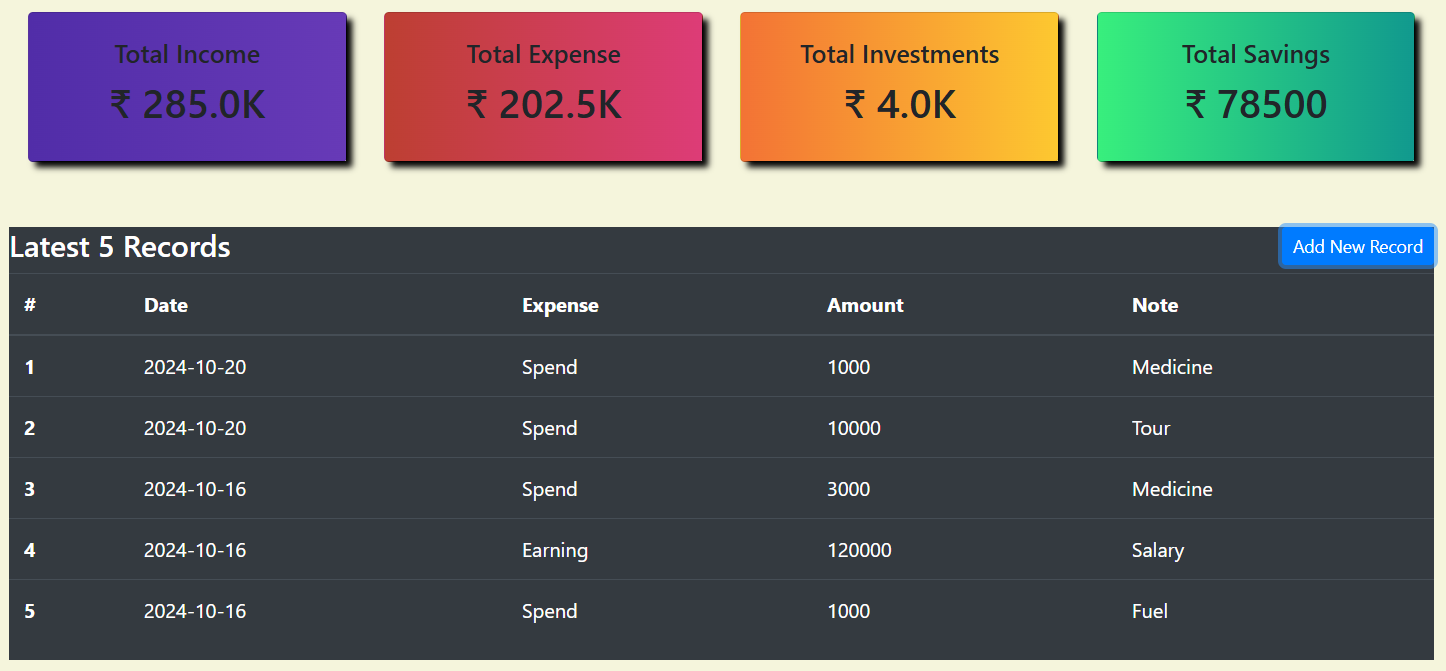The height and width of the screenshot is (671, 1446).
Task: Select the 3000 amount in row 3
Action: 849,489
